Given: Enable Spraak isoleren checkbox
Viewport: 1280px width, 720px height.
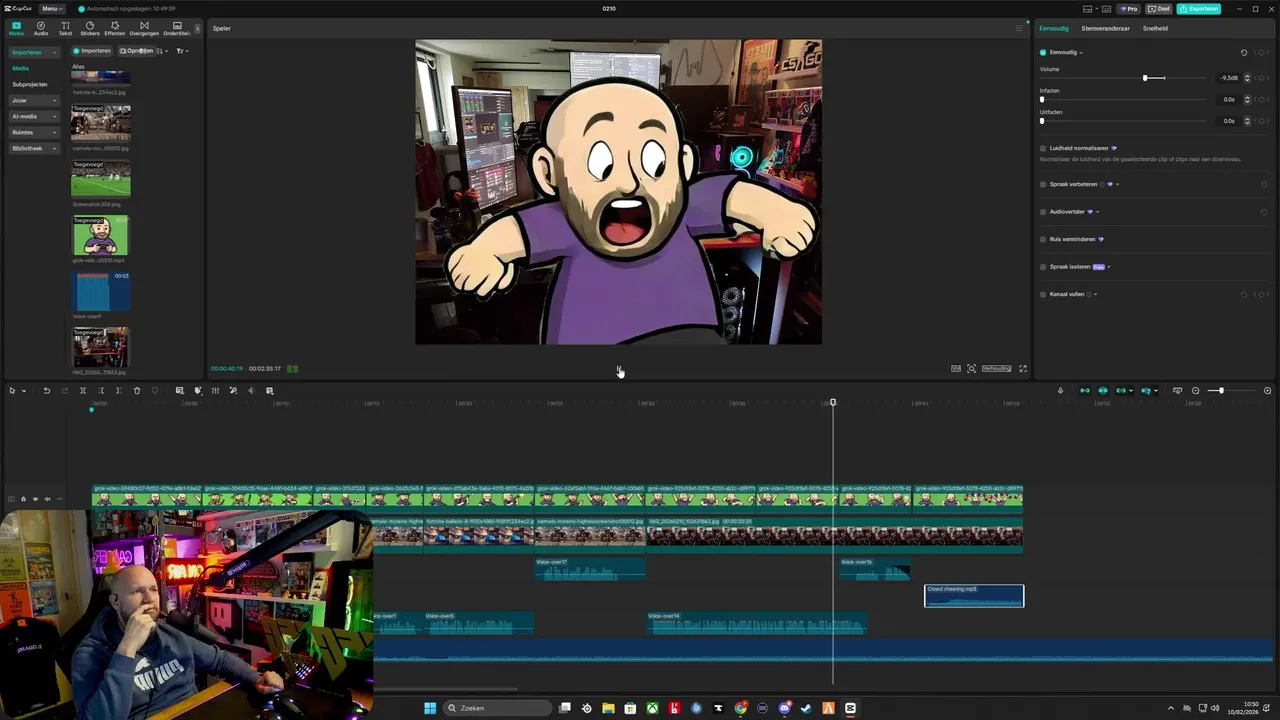Looking at the screenshot, I should click(1043, 267).
